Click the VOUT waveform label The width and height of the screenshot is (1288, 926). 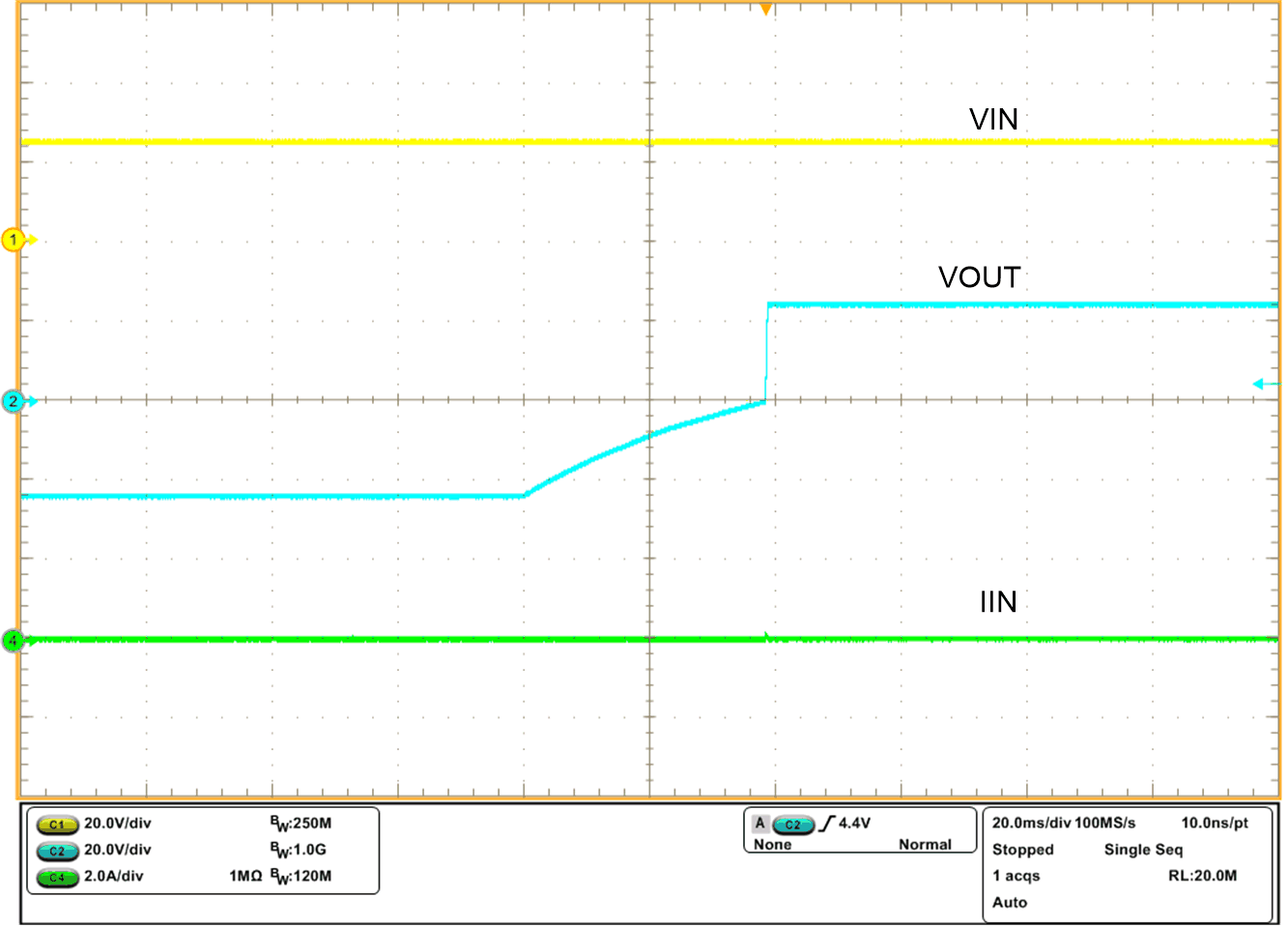click(x=979, y=277)
